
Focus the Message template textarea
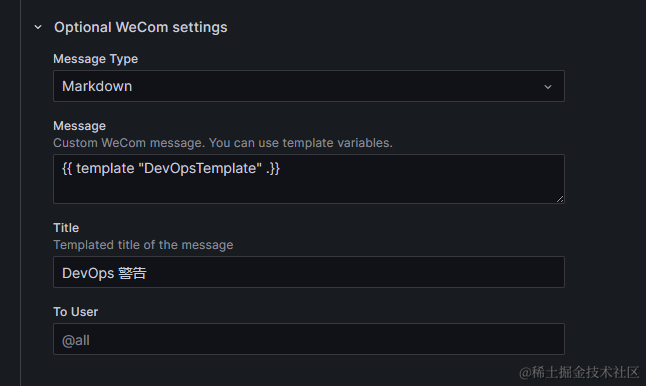click(309, 179)
